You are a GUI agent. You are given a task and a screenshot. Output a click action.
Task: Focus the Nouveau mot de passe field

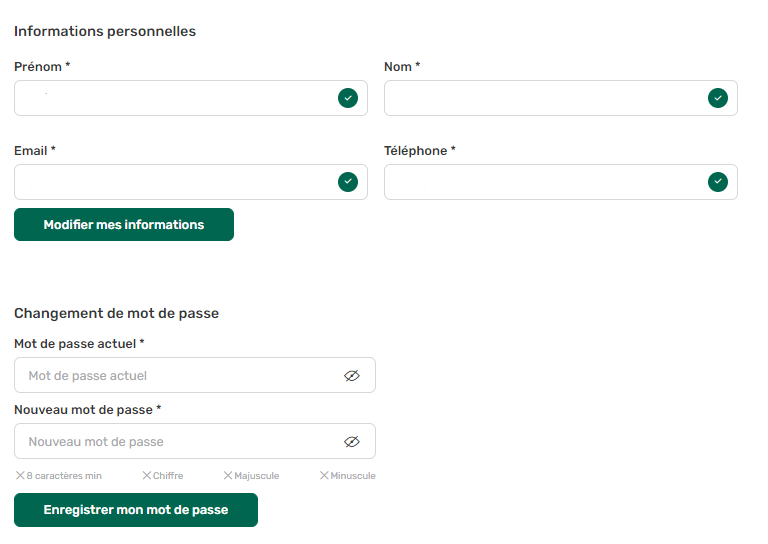[195, 441]
